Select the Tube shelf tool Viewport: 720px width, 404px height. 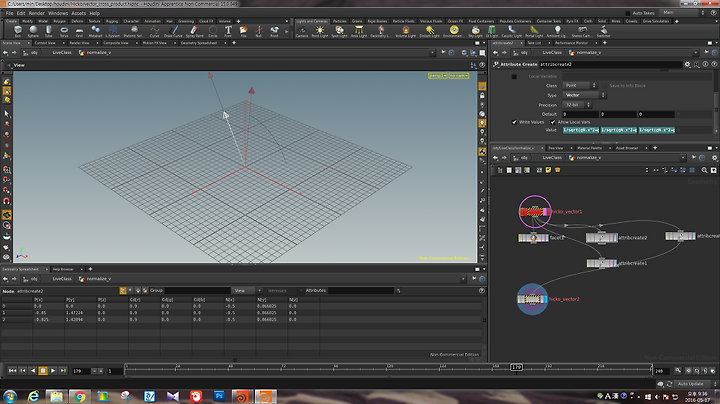click(x=49, y=31)
